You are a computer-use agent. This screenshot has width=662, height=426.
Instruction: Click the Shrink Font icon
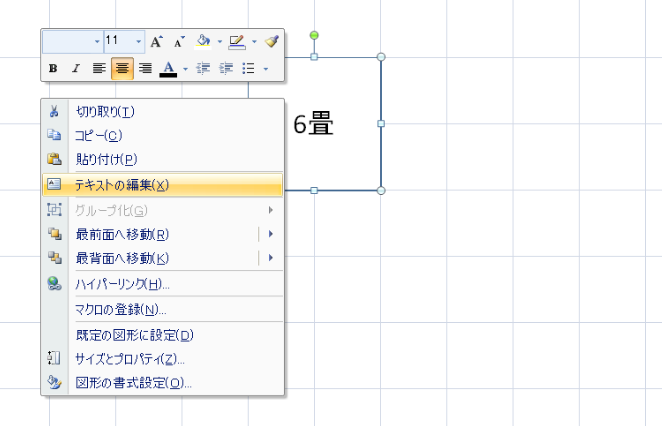(x=179, y=42)
